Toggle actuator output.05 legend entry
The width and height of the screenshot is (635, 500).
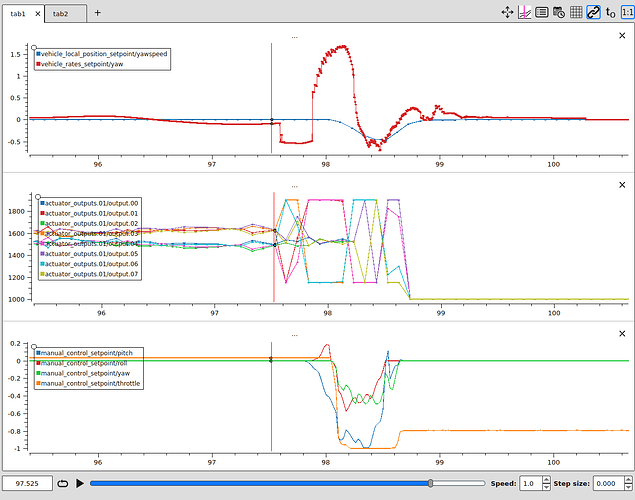pyautogui.click(x=89, y=254)
